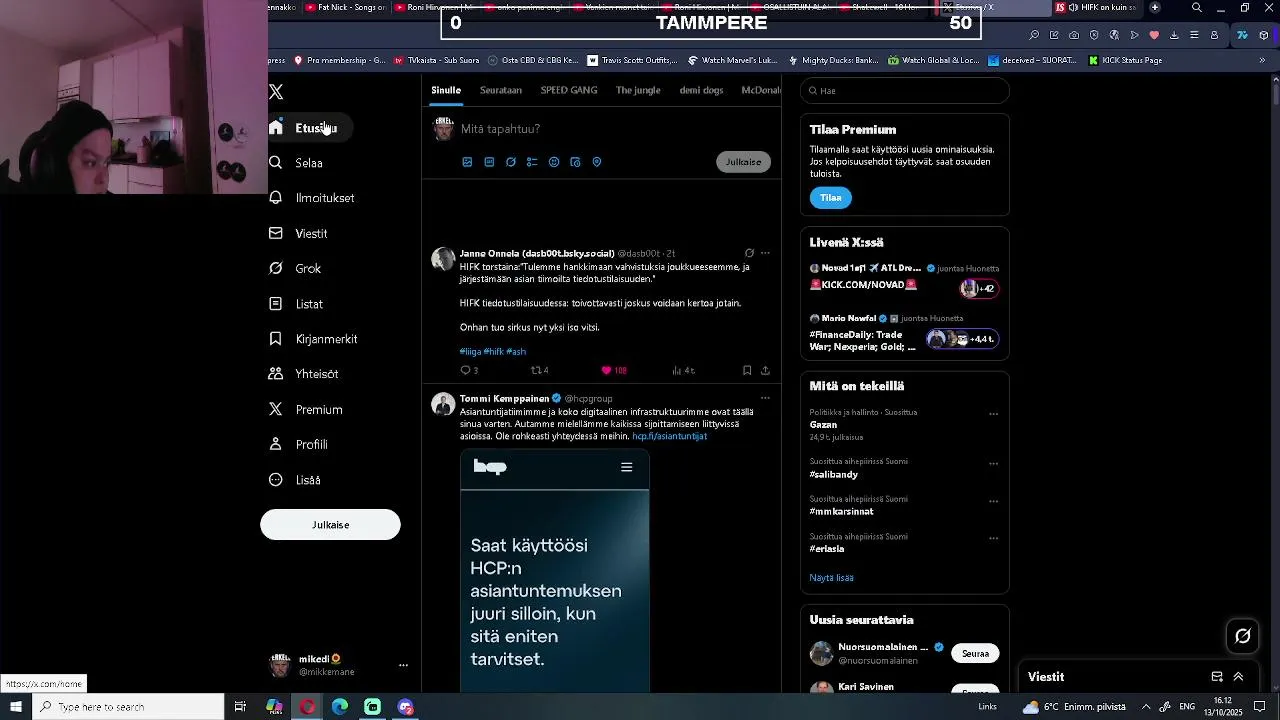The height and width of the screenshot is (720, 1280).
Task: Compose new message in Viestit drawer
Action: (1217, 677)
